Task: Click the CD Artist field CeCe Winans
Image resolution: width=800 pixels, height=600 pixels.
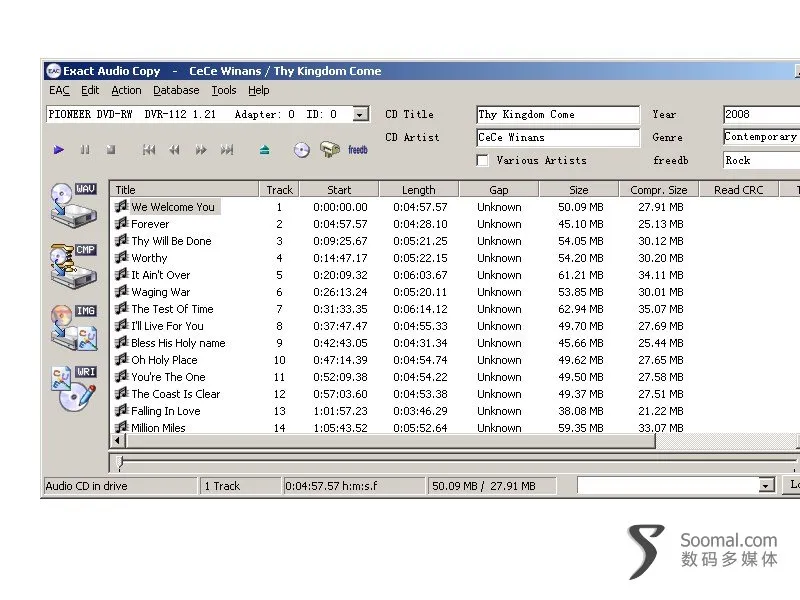Action: click(558, 137)
